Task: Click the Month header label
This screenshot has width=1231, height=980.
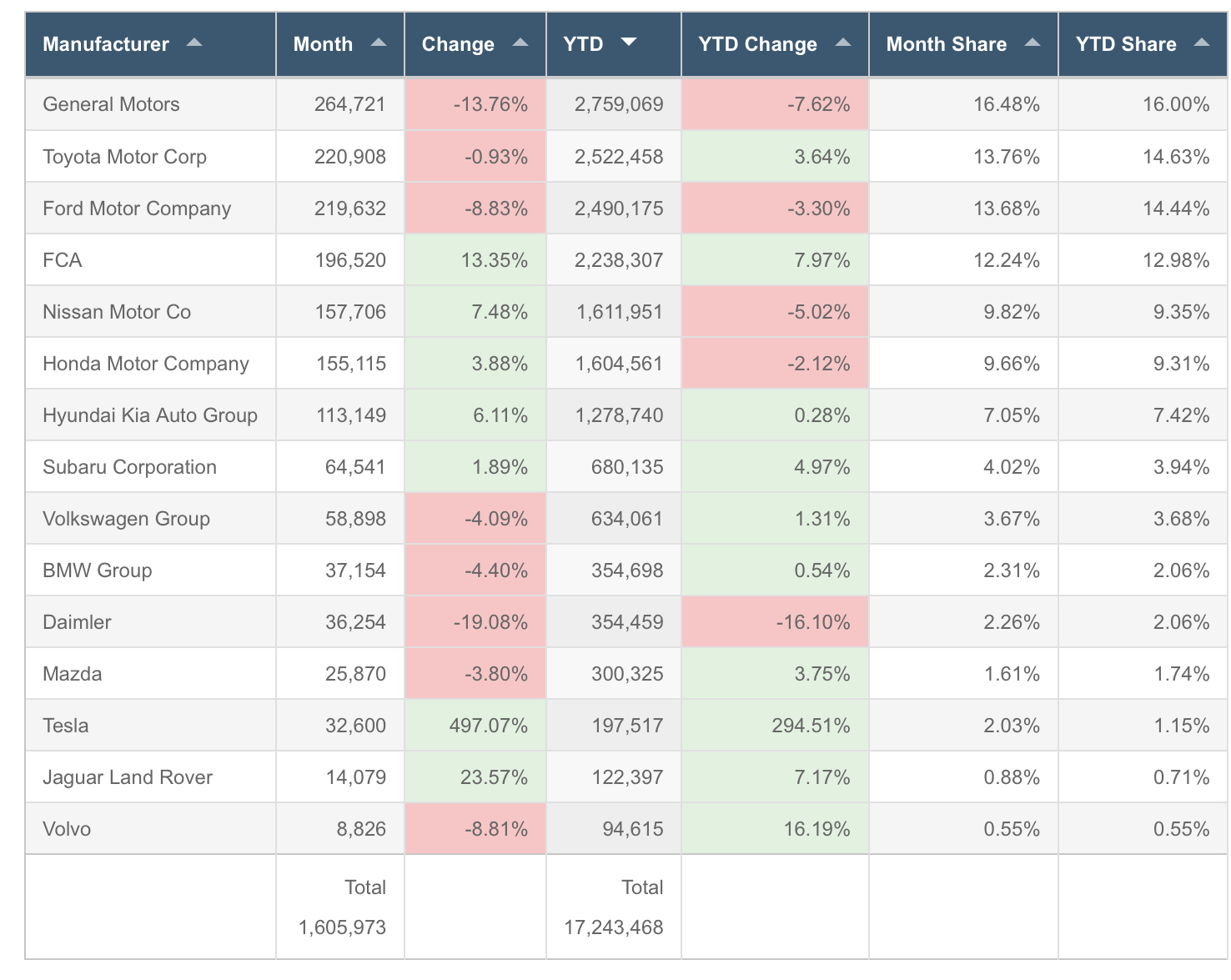Action: tap(323, 44)
